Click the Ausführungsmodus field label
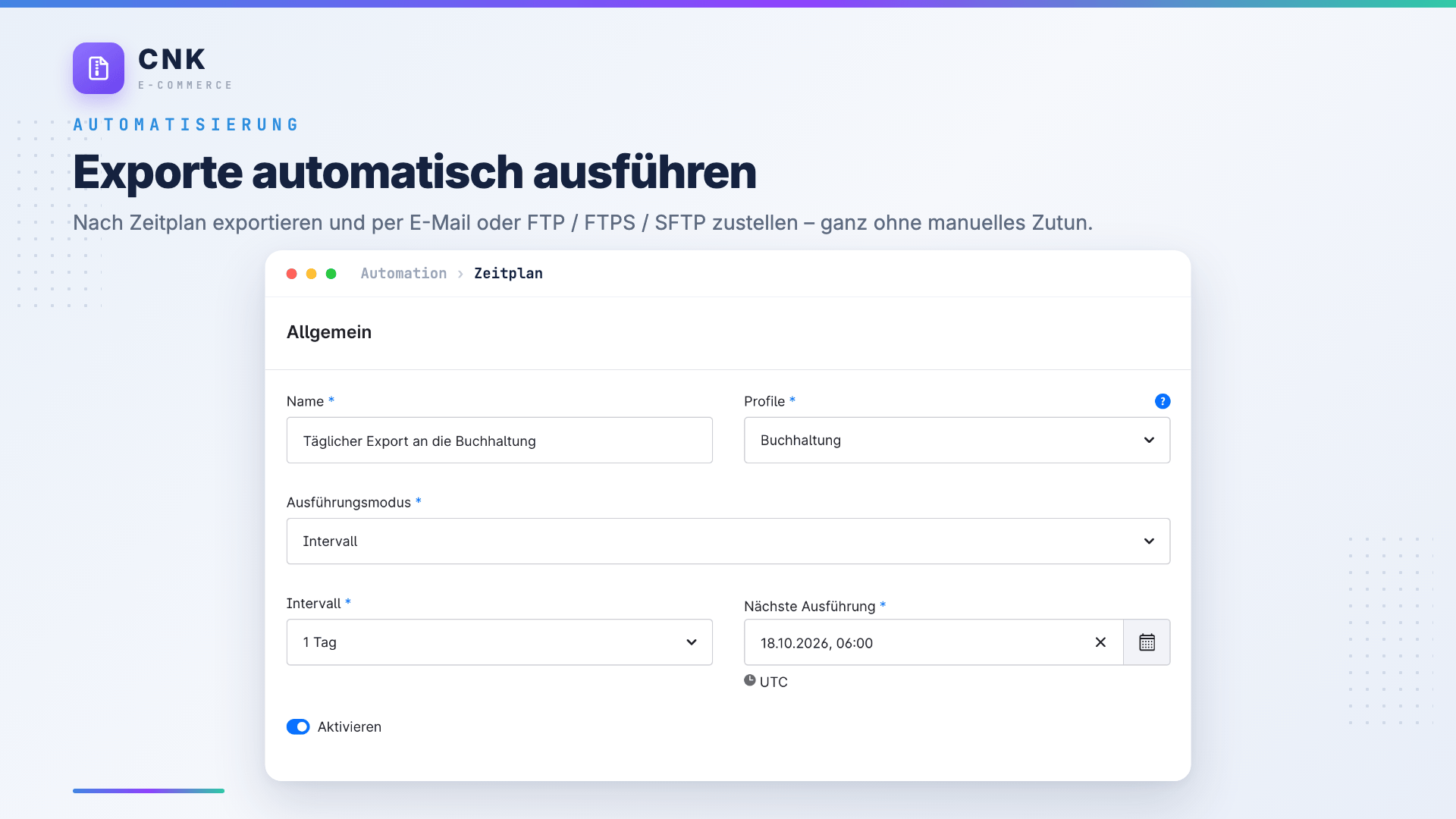1456x819 pixels. (x=349, y=502)
